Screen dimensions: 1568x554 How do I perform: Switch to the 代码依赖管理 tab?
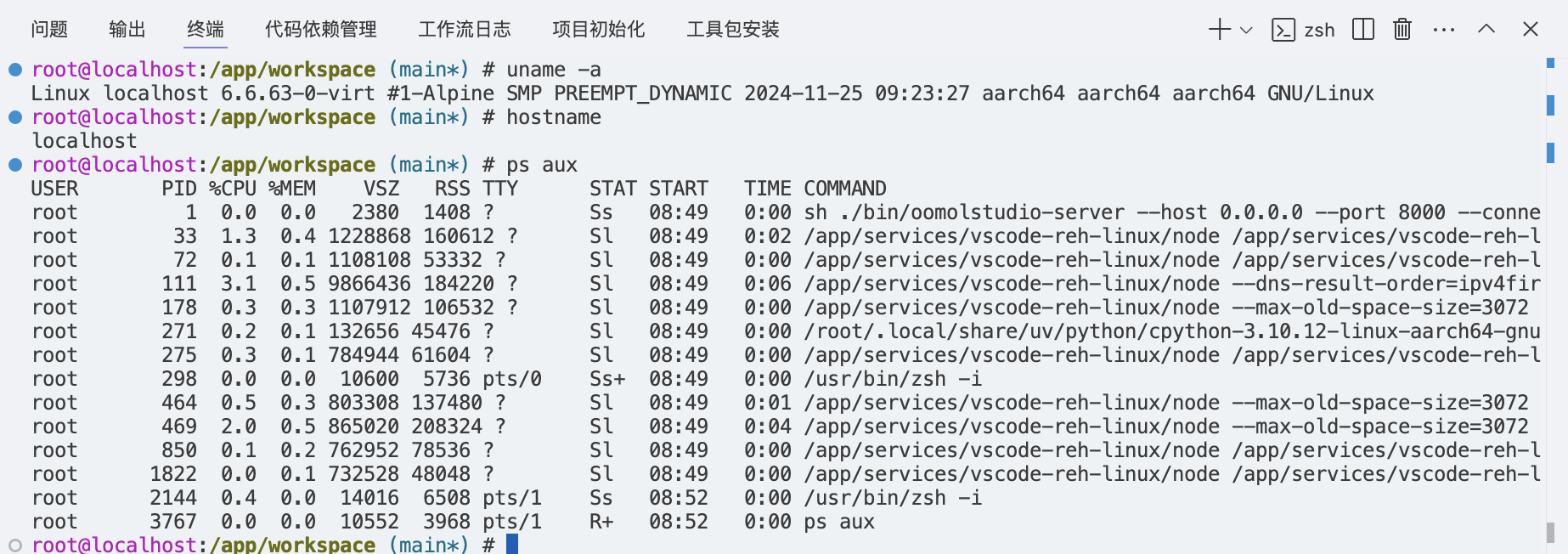click(321, 30)
